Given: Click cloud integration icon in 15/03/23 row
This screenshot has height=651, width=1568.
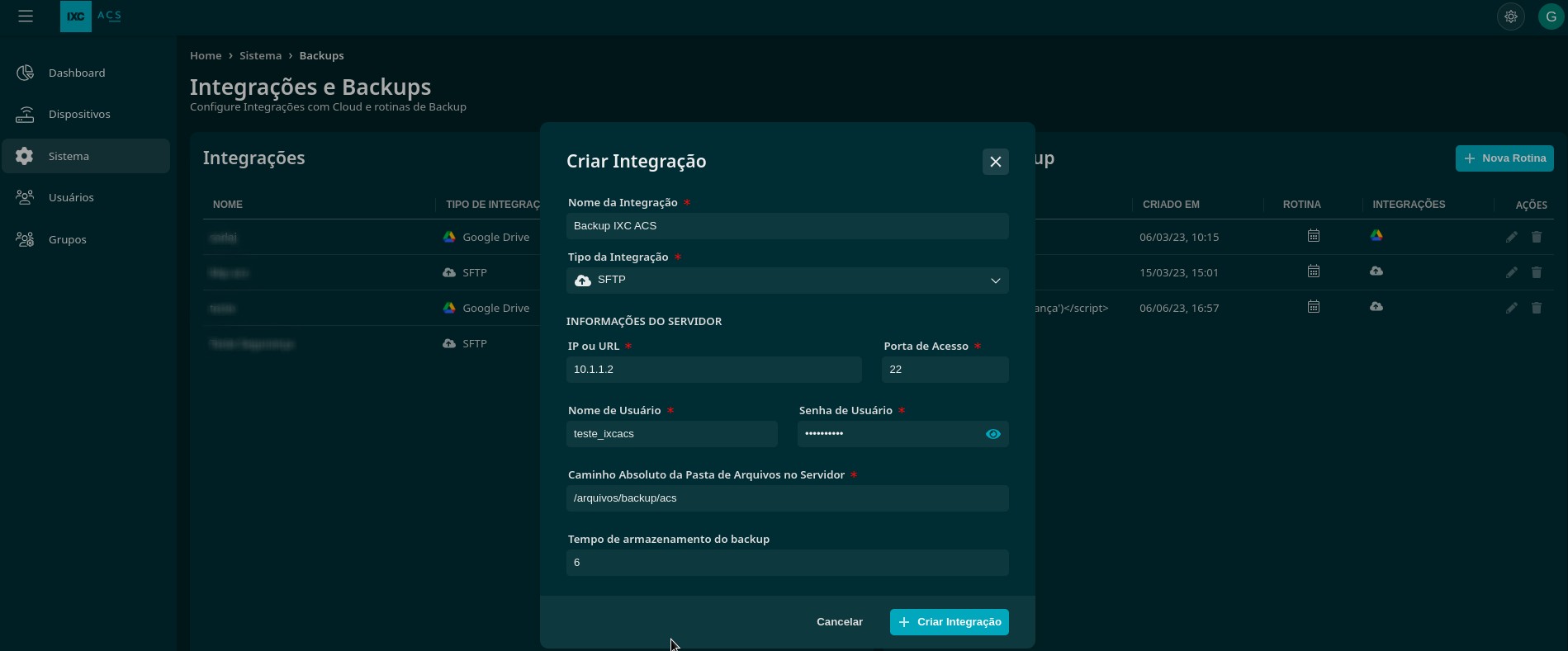Looking at the screenshot, I should (1376, 271).
